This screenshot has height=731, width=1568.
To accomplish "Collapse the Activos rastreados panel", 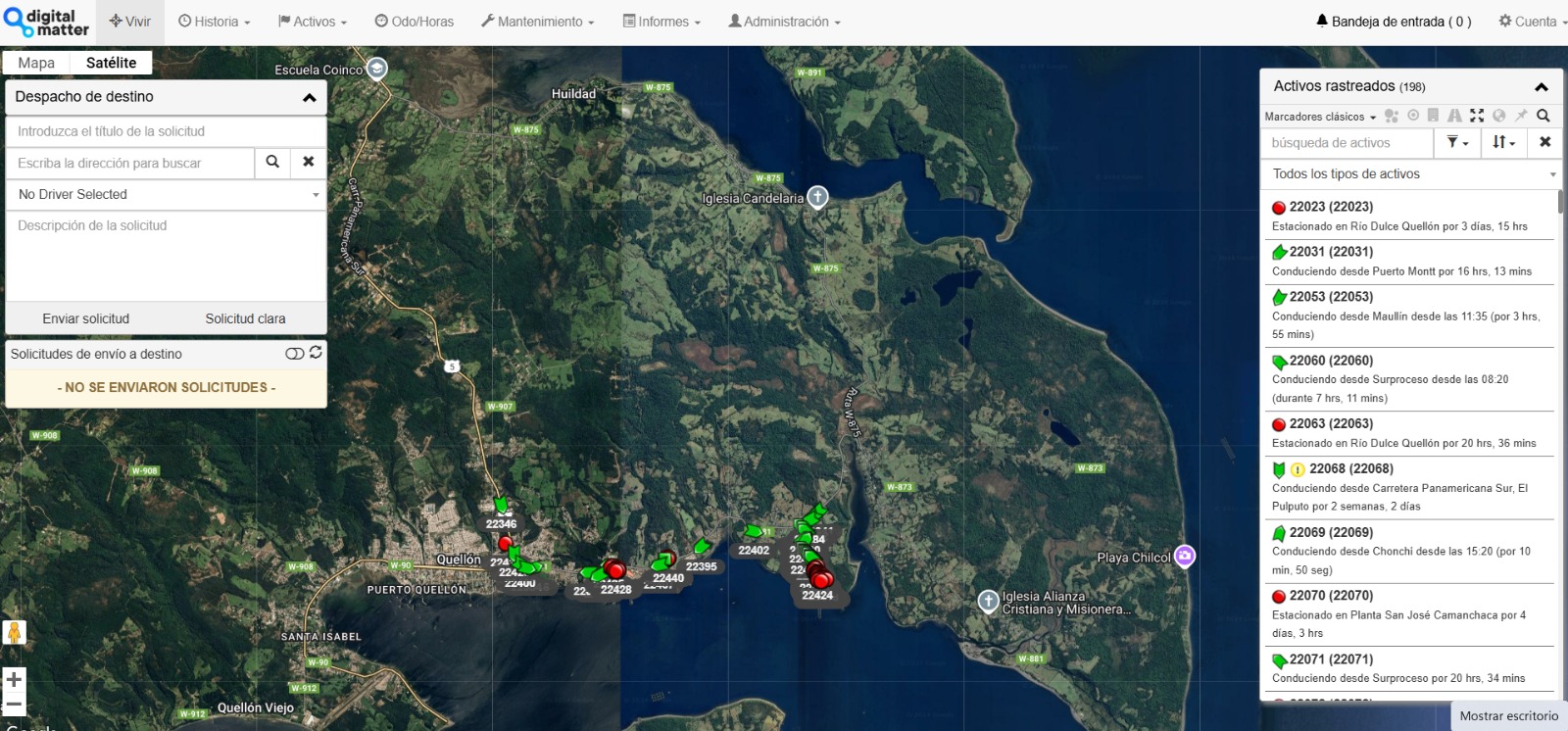I will [1541, 87].
